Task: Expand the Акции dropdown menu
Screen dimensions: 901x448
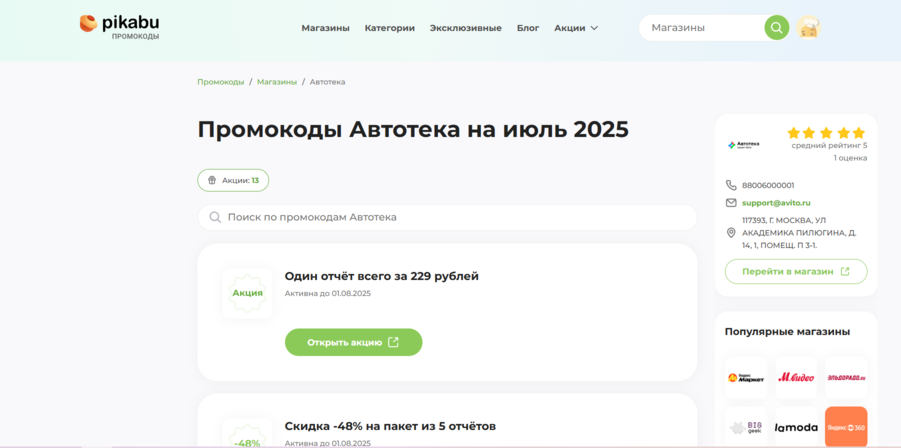Action: click(576, 28)
